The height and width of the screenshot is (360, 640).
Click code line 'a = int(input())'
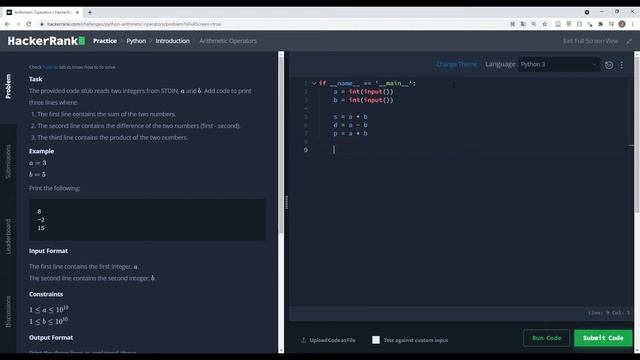pyautogui.click(x=363, y=92)
